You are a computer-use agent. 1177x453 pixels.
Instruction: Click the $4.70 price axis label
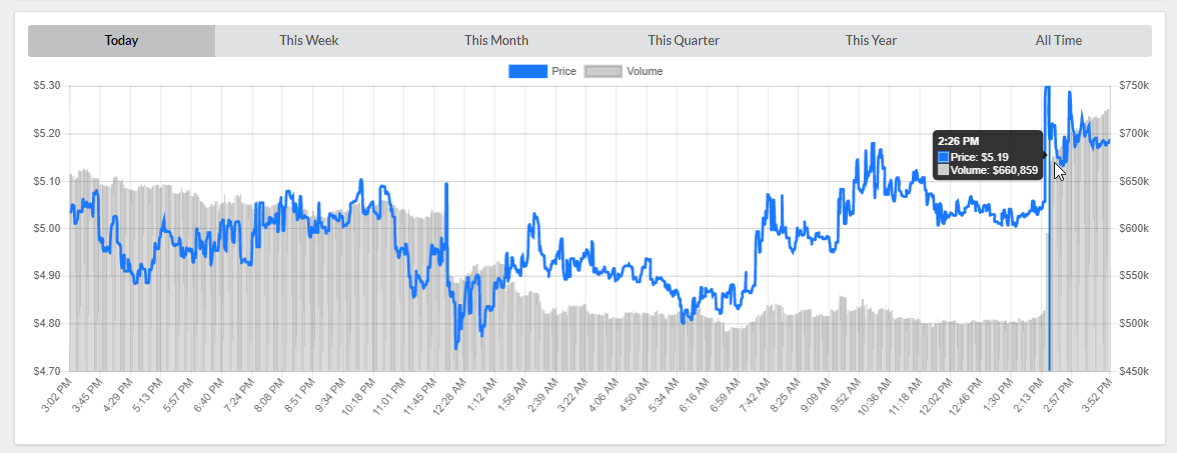click(x=47, y=371)
